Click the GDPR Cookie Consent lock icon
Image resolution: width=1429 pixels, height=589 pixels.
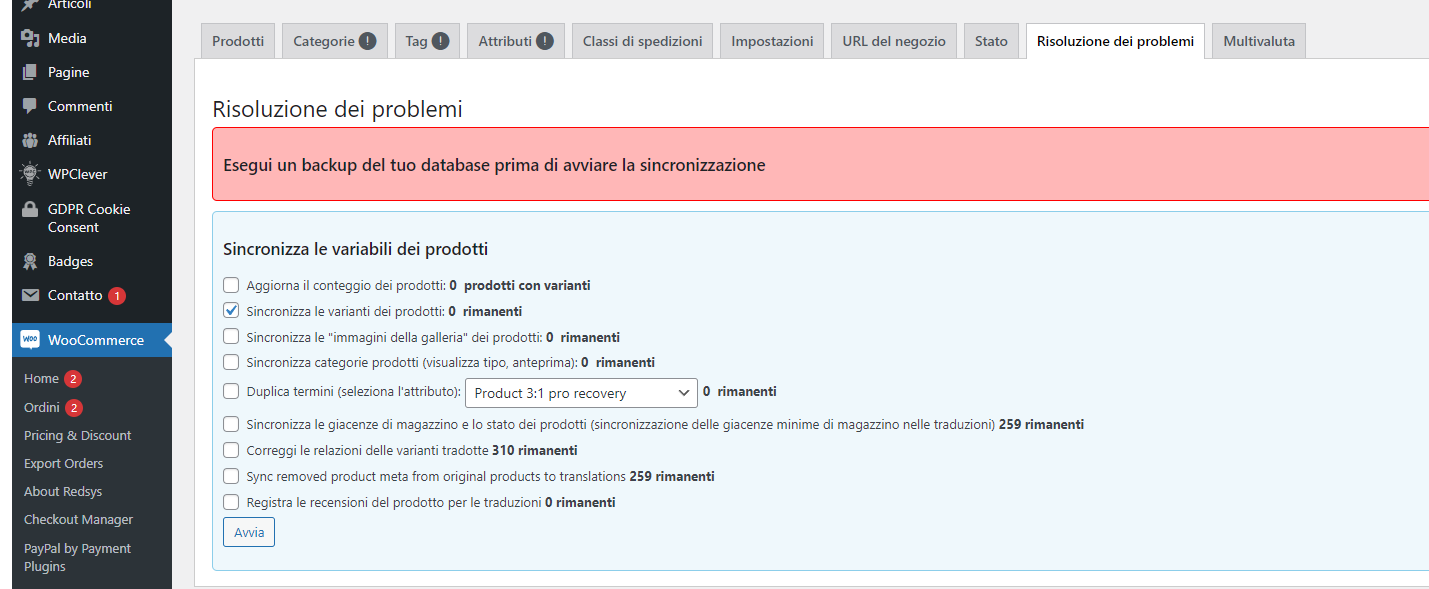(30, 209)
